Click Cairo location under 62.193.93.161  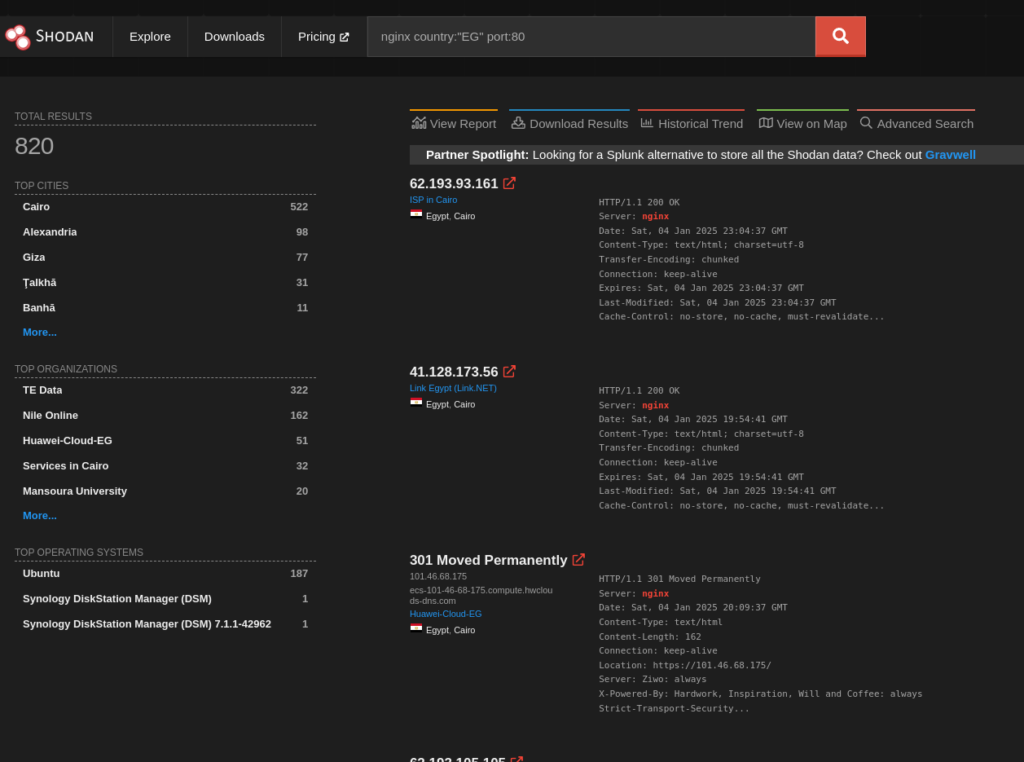[464, 216]
